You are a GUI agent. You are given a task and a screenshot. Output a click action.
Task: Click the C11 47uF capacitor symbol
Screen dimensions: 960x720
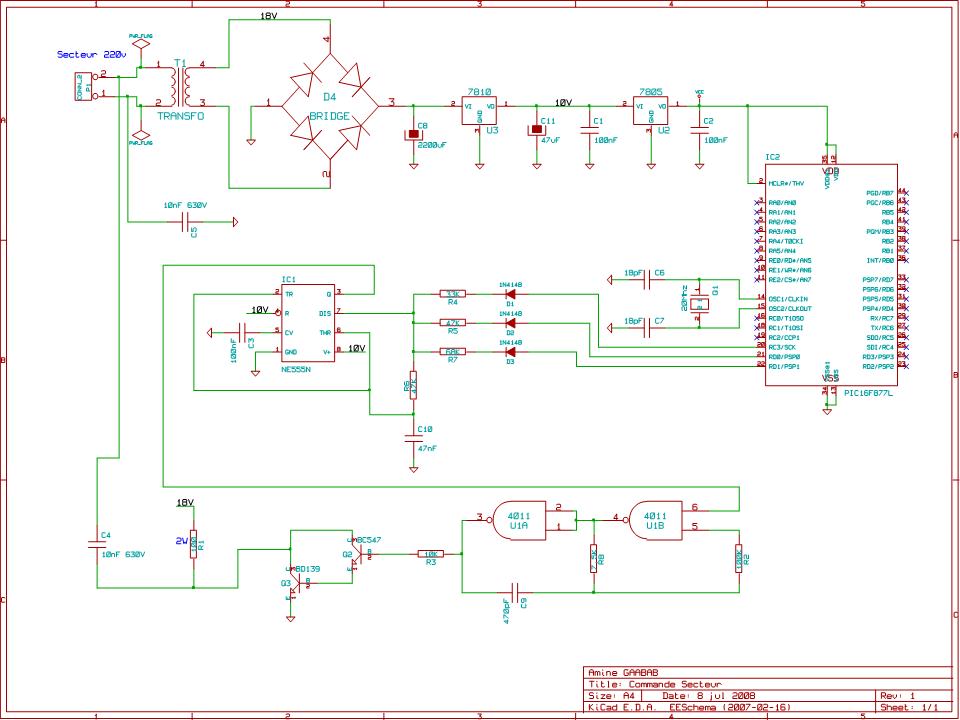tap(536, 130)
